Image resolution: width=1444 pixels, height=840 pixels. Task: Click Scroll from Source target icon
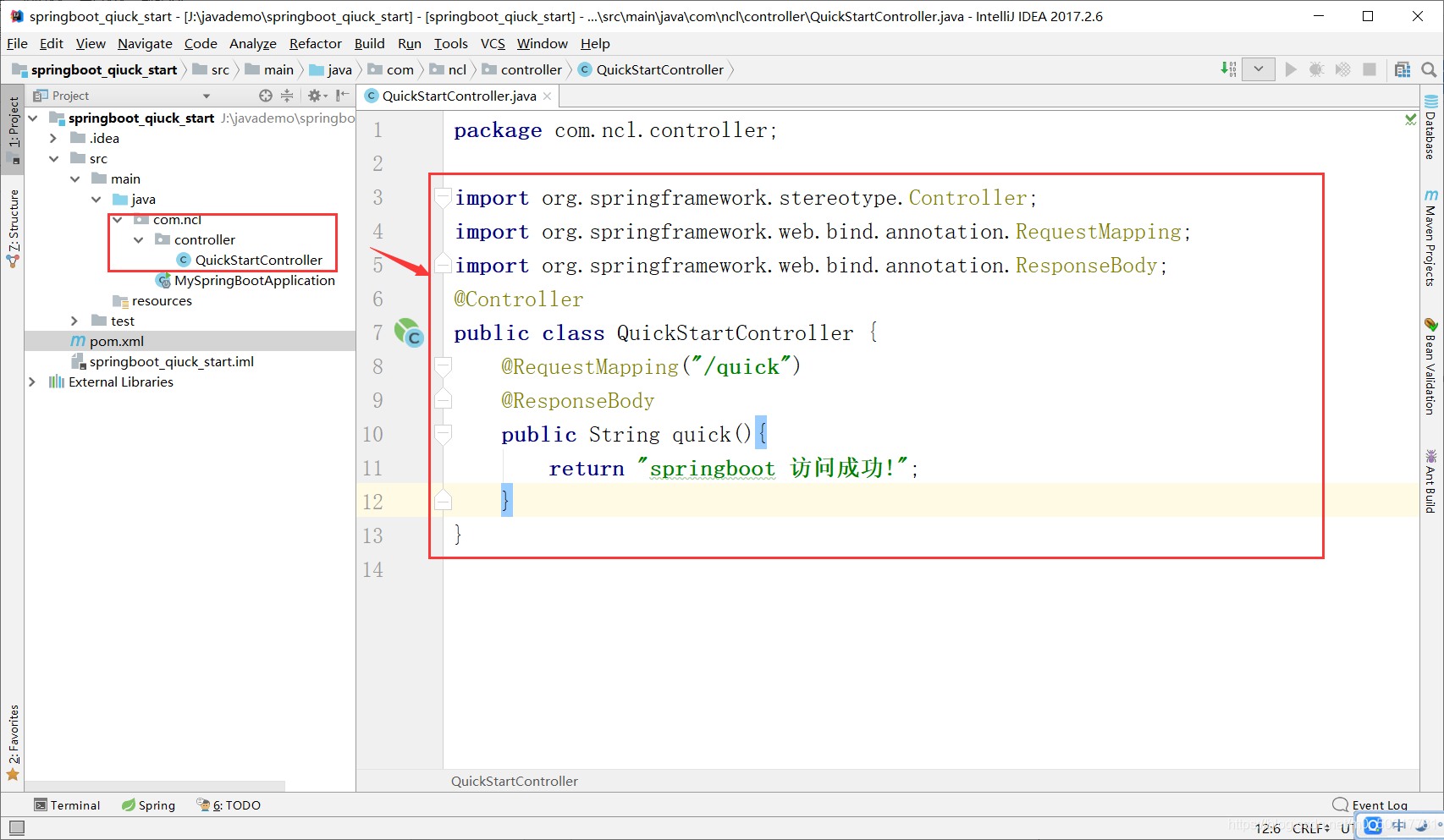click(266, 96)
